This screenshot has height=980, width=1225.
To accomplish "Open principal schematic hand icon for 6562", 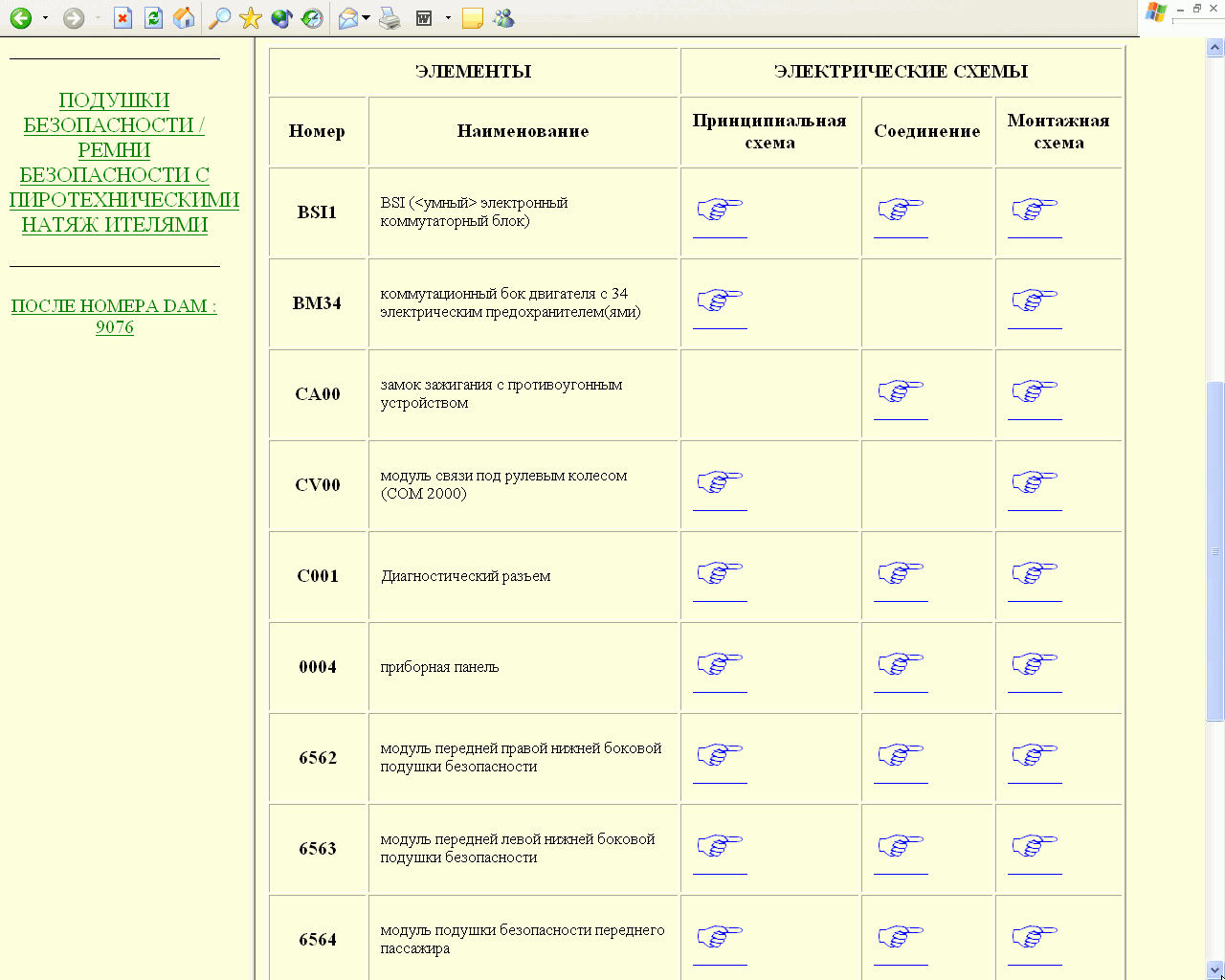I will [x=720, y=754].
